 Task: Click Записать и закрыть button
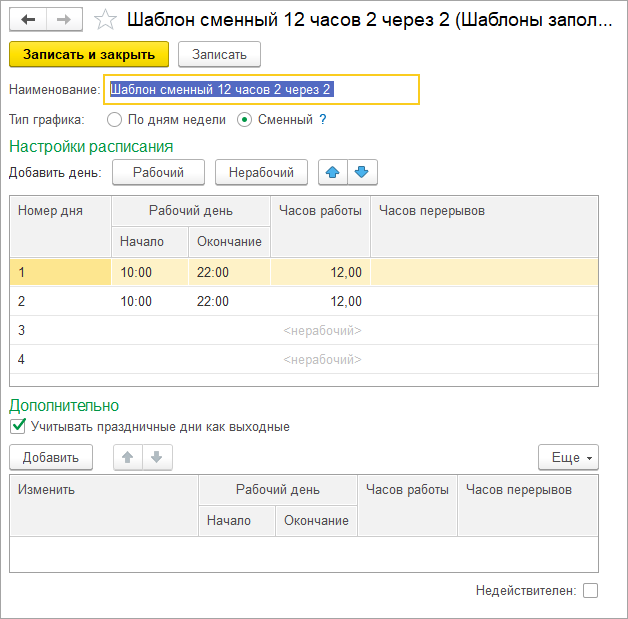tap(89, 54)
